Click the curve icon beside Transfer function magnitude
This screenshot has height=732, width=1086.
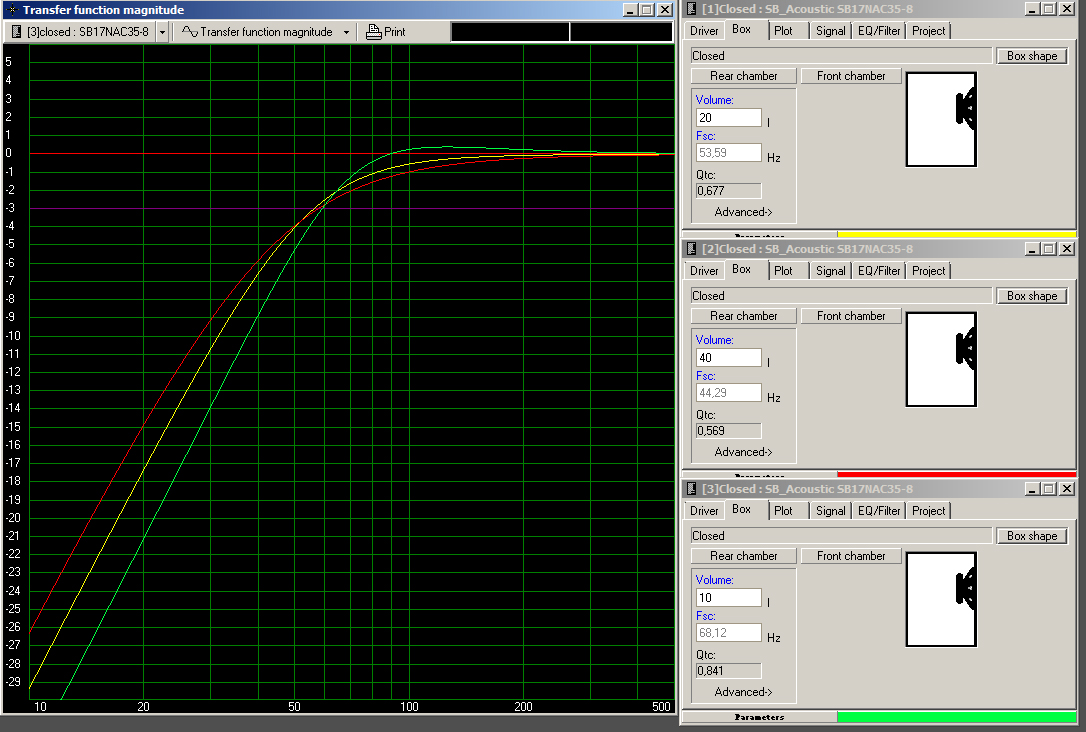click(x=190, y=32)
